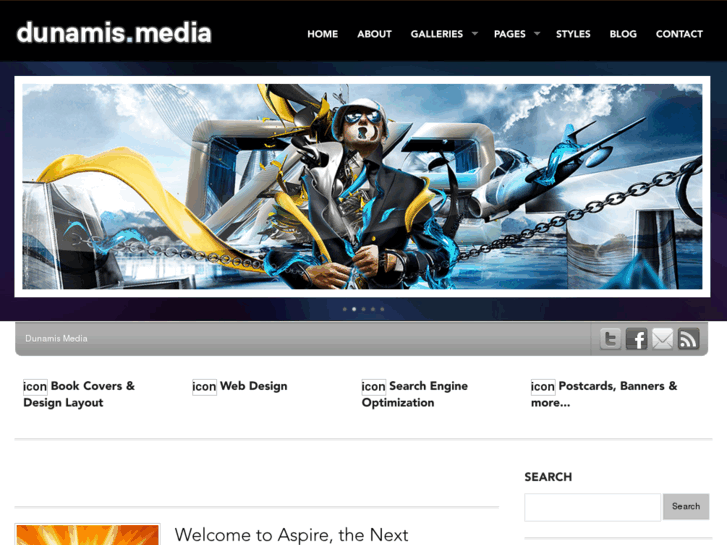Focus the search text field
The width and height of the screenshot is (727, 545).
[593, 507]
